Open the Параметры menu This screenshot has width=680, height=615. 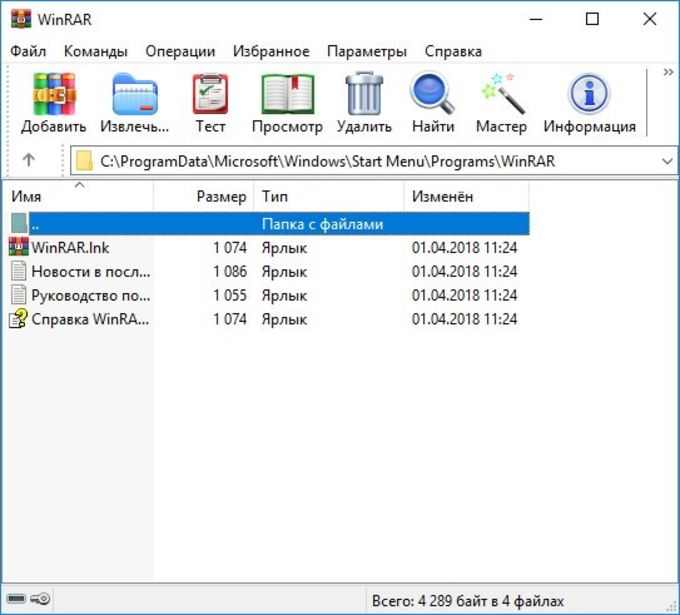[367, 51]
